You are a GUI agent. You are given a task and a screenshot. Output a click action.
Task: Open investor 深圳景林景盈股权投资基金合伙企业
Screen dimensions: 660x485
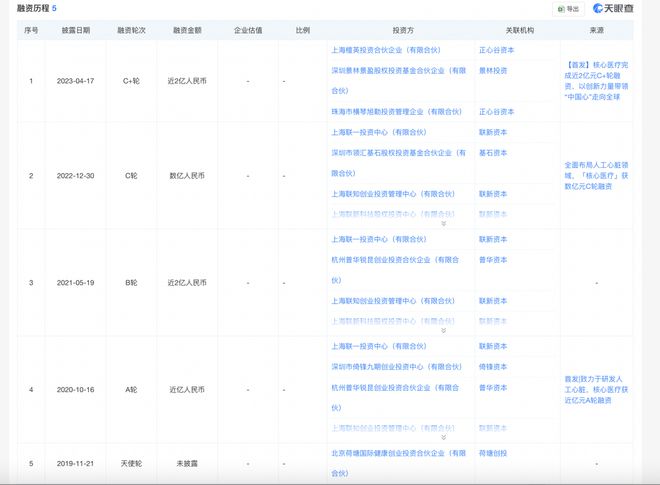pyautogui.click(x=398, y=80)
